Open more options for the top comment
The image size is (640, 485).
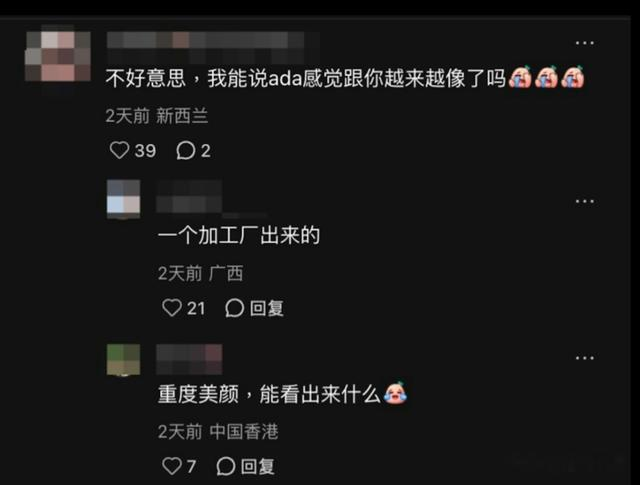pos(584,42)
